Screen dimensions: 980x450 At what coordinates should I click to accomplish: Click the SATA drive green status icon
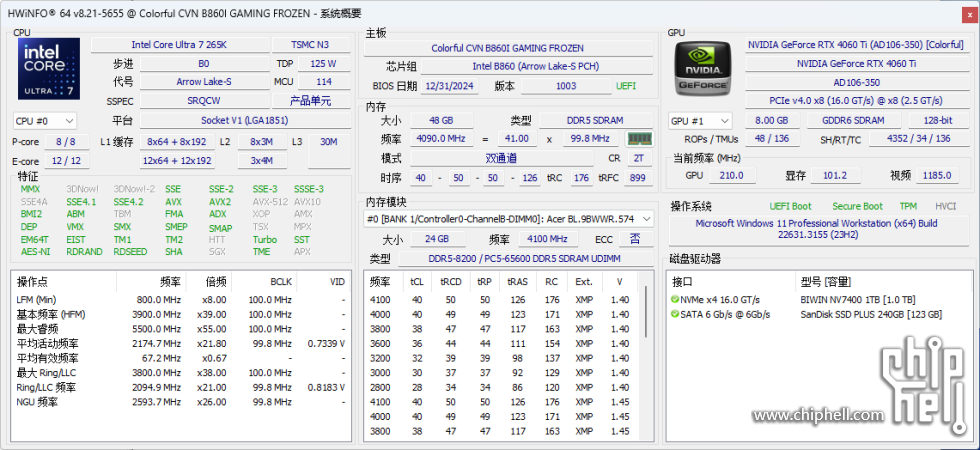pyautogui.click(x=674, y=314)
